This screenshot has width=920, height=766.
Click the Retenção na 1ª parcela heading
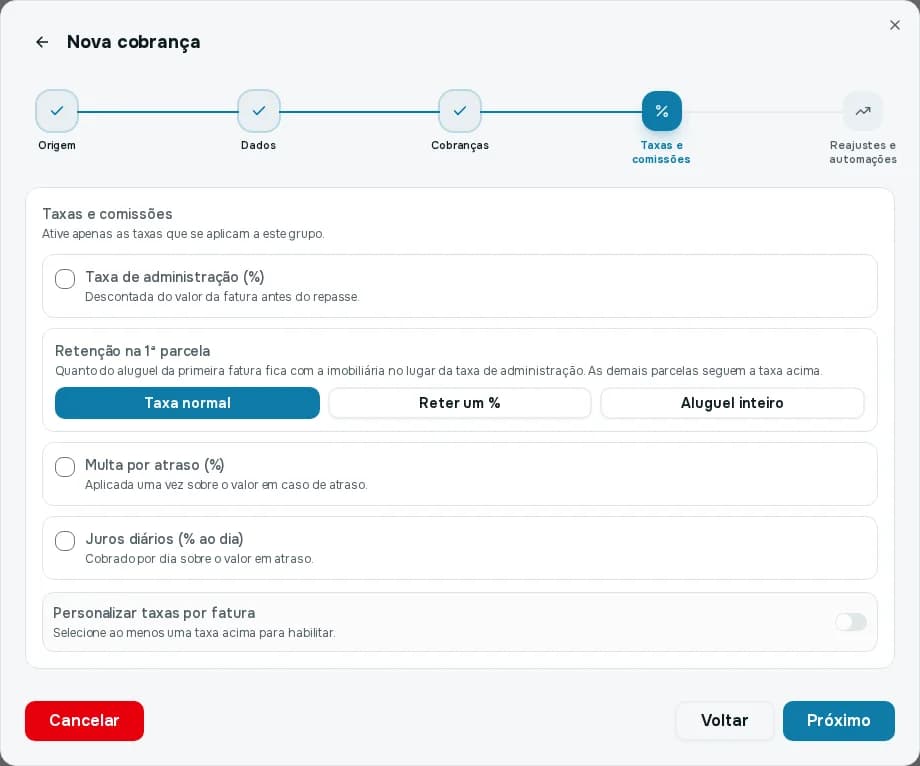[x=133, y=351]
